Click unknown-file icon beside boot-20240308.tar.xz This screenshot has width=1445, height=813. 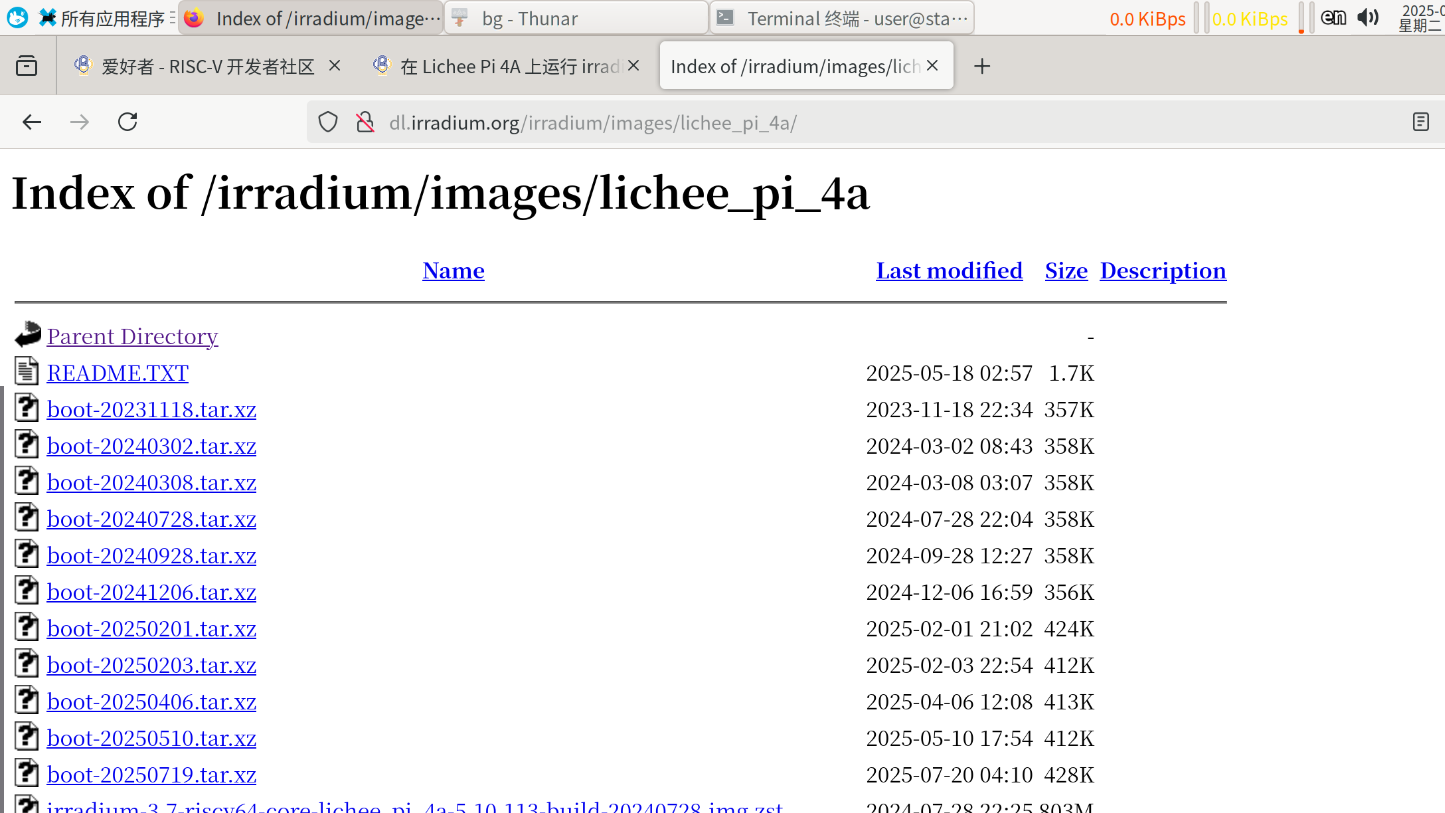coord(27,481)
